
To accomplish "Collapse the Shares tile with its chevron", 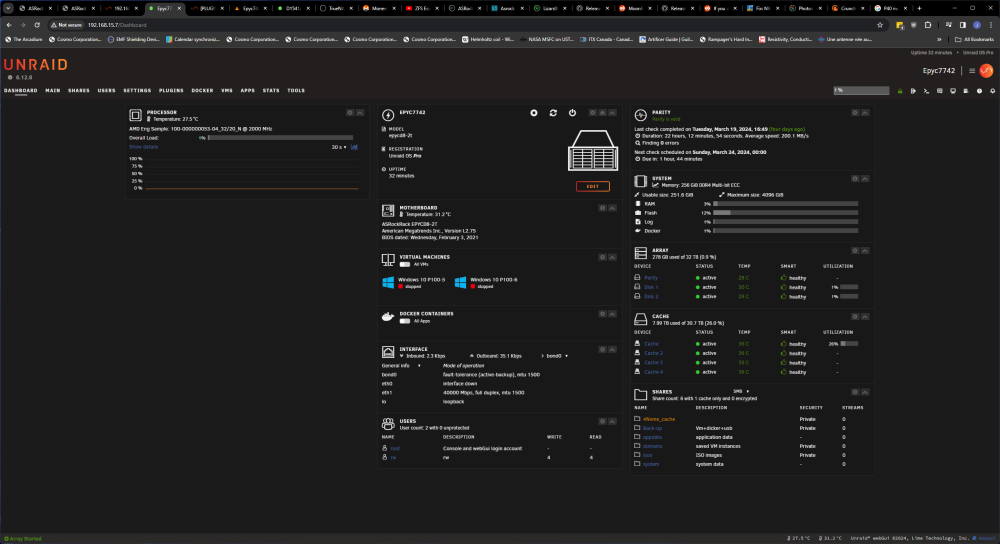I will [865, 392].
